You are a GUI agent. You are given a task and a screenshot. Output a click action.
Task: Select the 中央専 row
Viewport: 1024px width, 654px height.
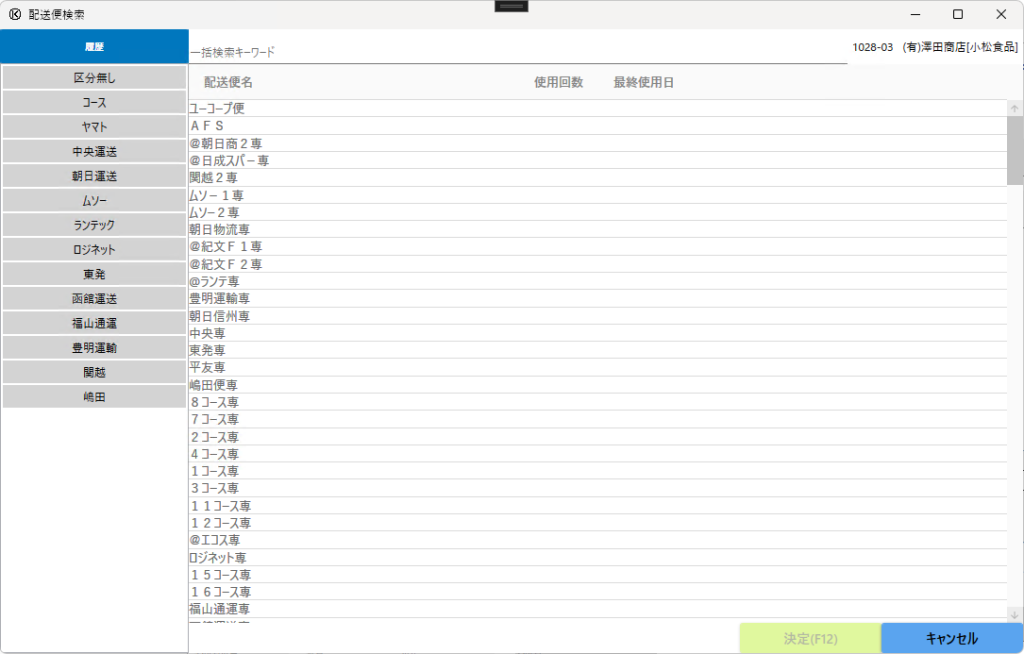tap(598, 333)
